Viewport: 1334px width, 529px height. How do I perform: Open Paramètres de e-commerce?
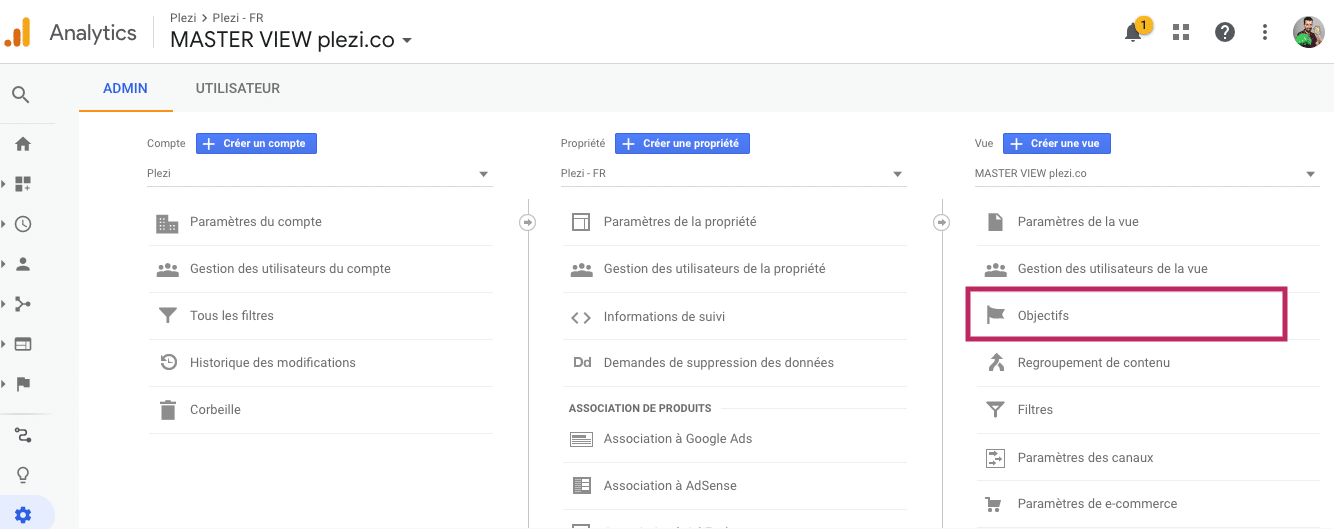(1147, 504)
